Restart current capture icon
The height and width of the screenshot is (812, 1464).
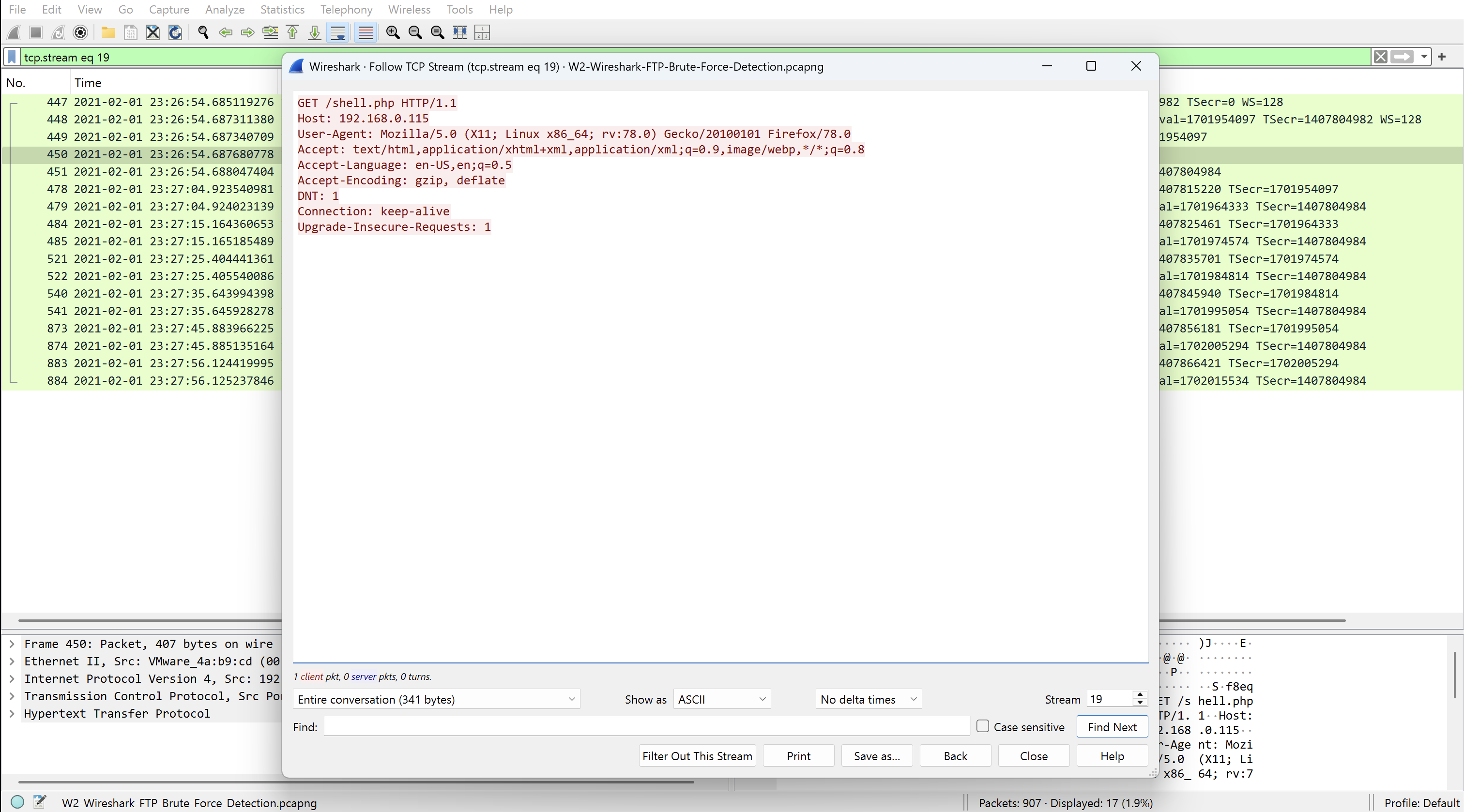point(58,32)
